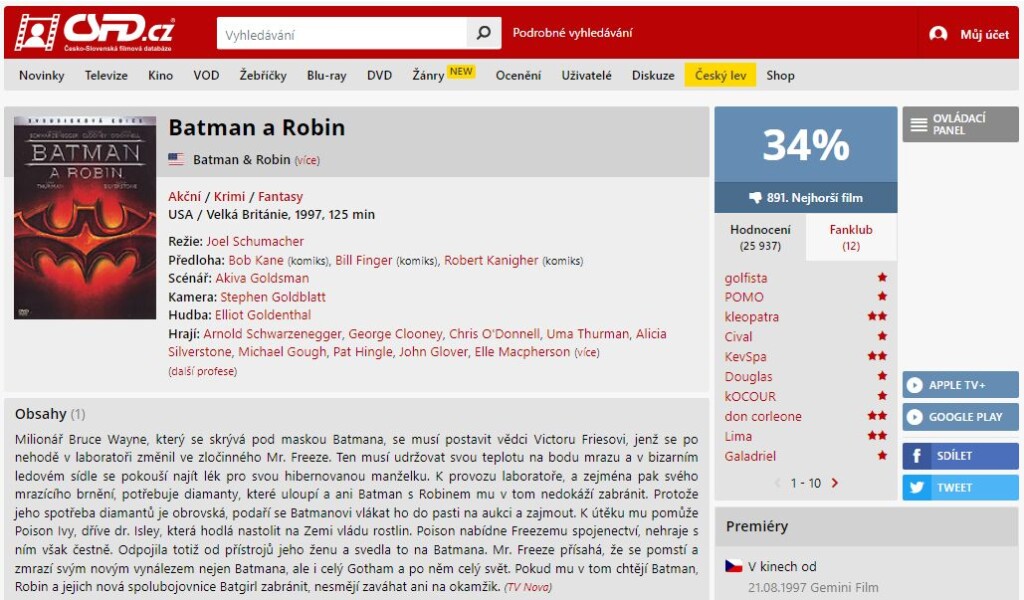Click the Google Play play icon

(x=915, y=417)
